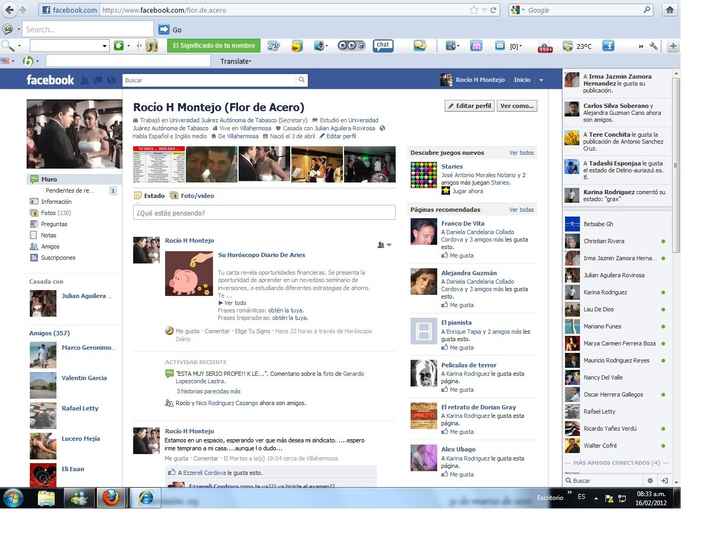Screen dimensions: 720x545
Task: Click the green El Significado de tu nombre button
Action: pyautogui.click(x=214, y=45)
